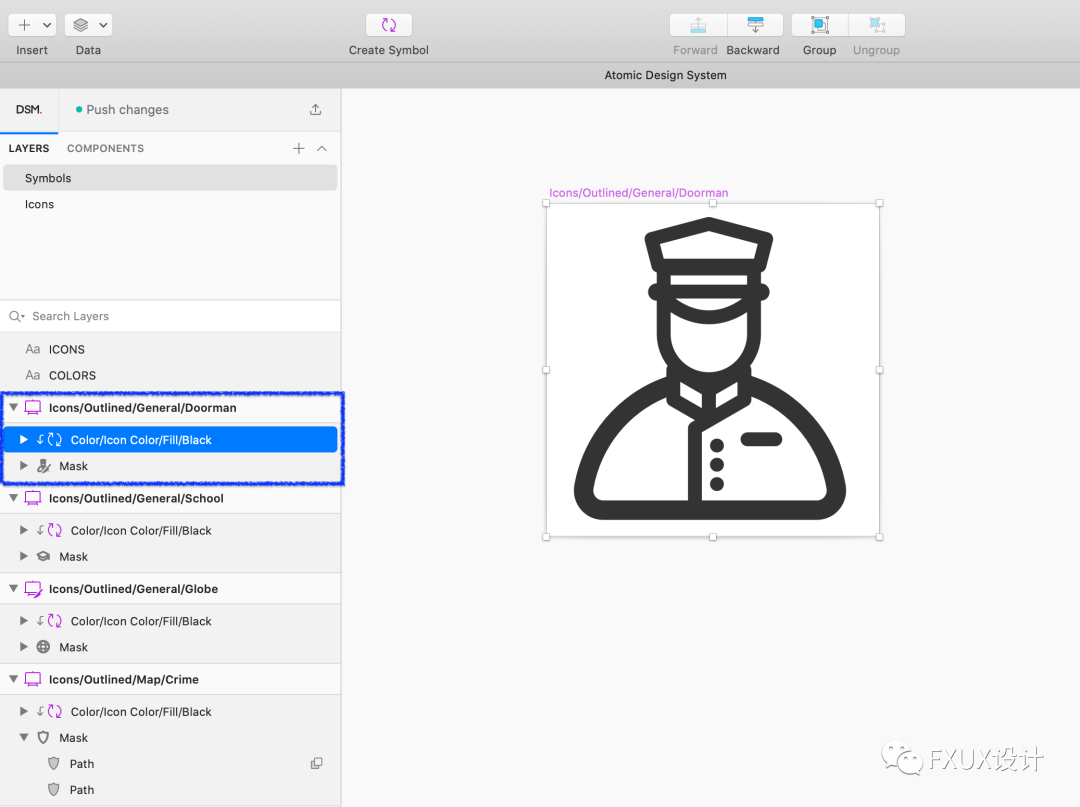Click the Forward toolbar icon
The height and width of the screenshot is (807, 1080).
click(698, 25)
